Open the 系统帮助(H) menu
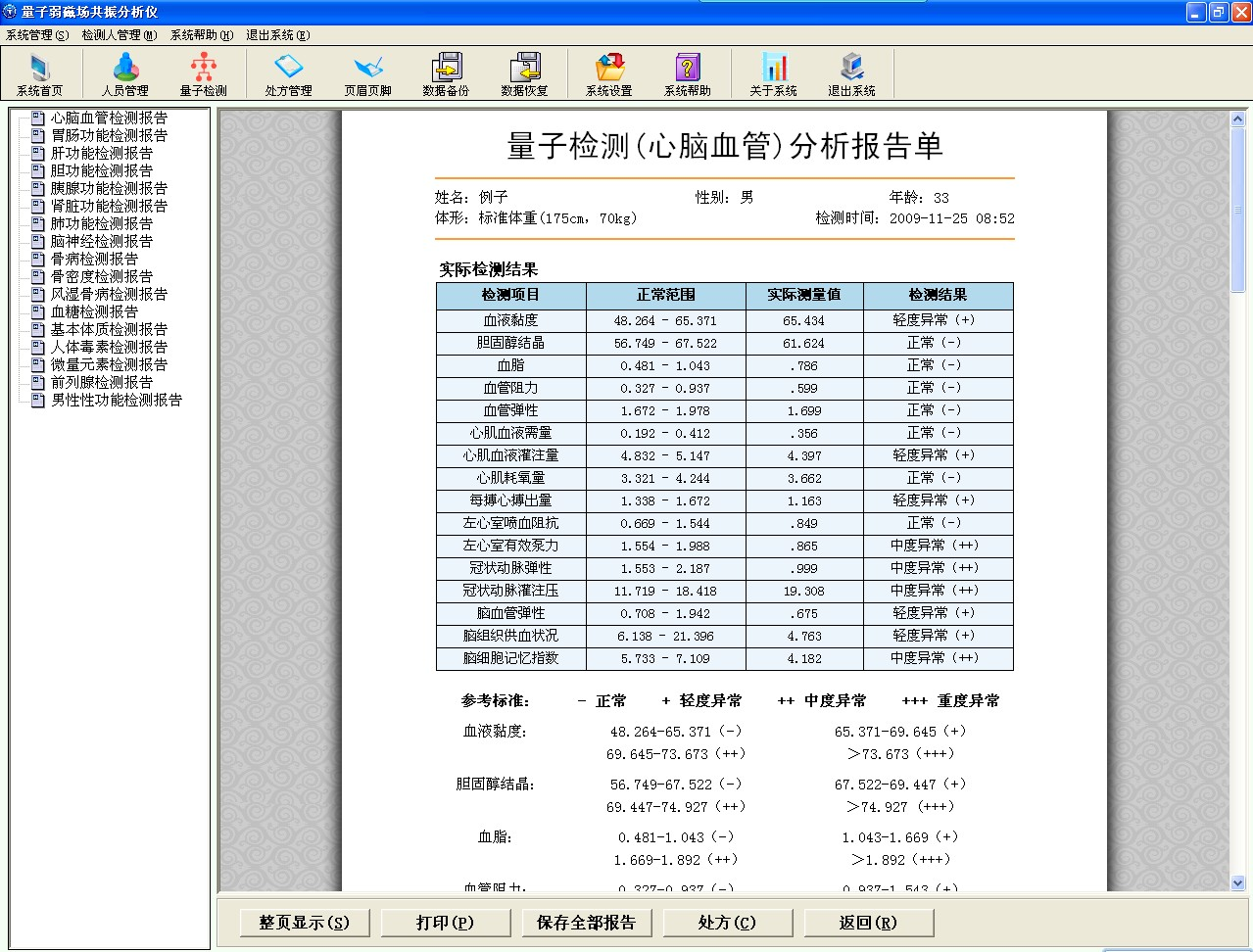 [x=202, y=34]
